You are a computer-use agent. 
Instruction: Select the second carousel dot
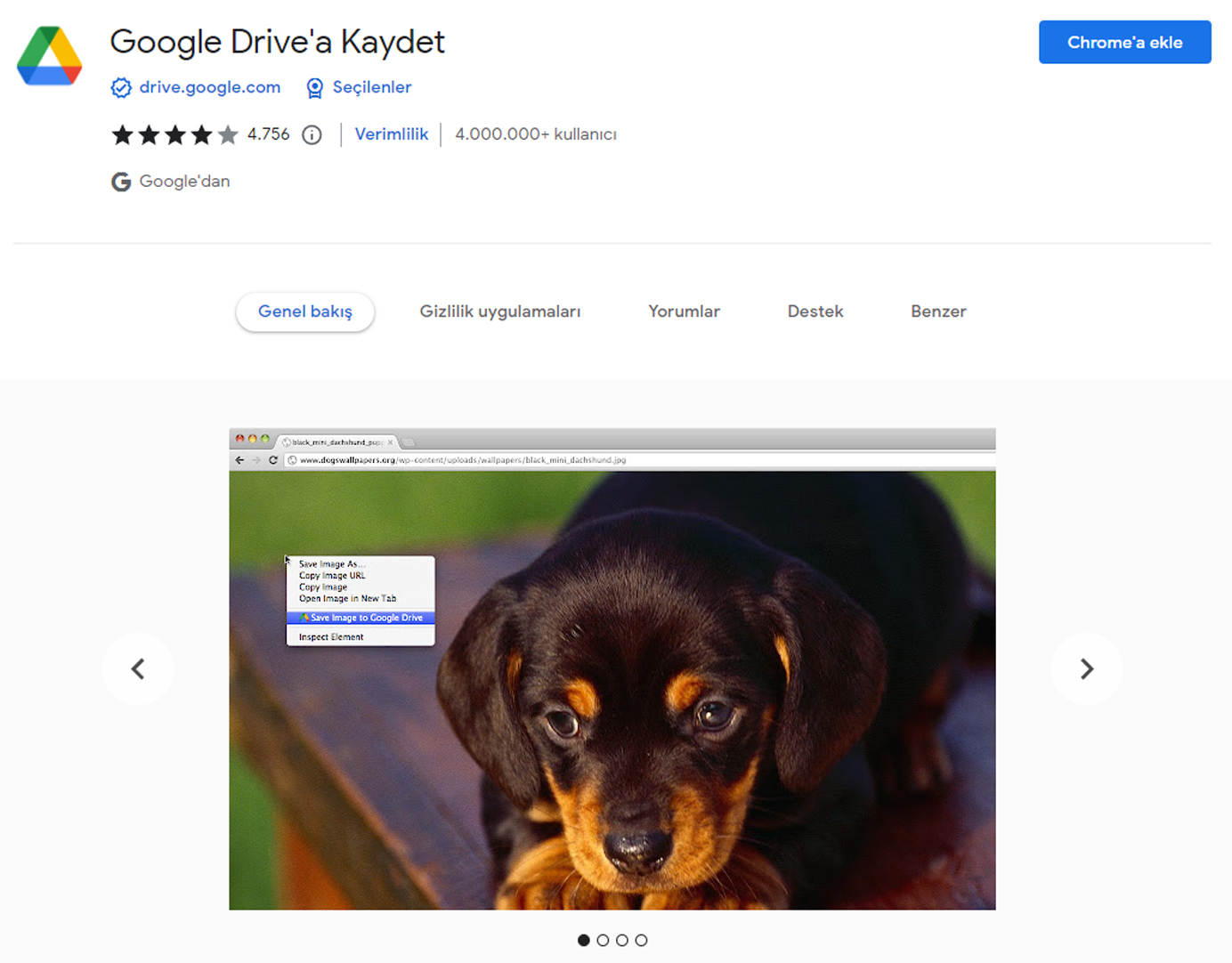603,940
